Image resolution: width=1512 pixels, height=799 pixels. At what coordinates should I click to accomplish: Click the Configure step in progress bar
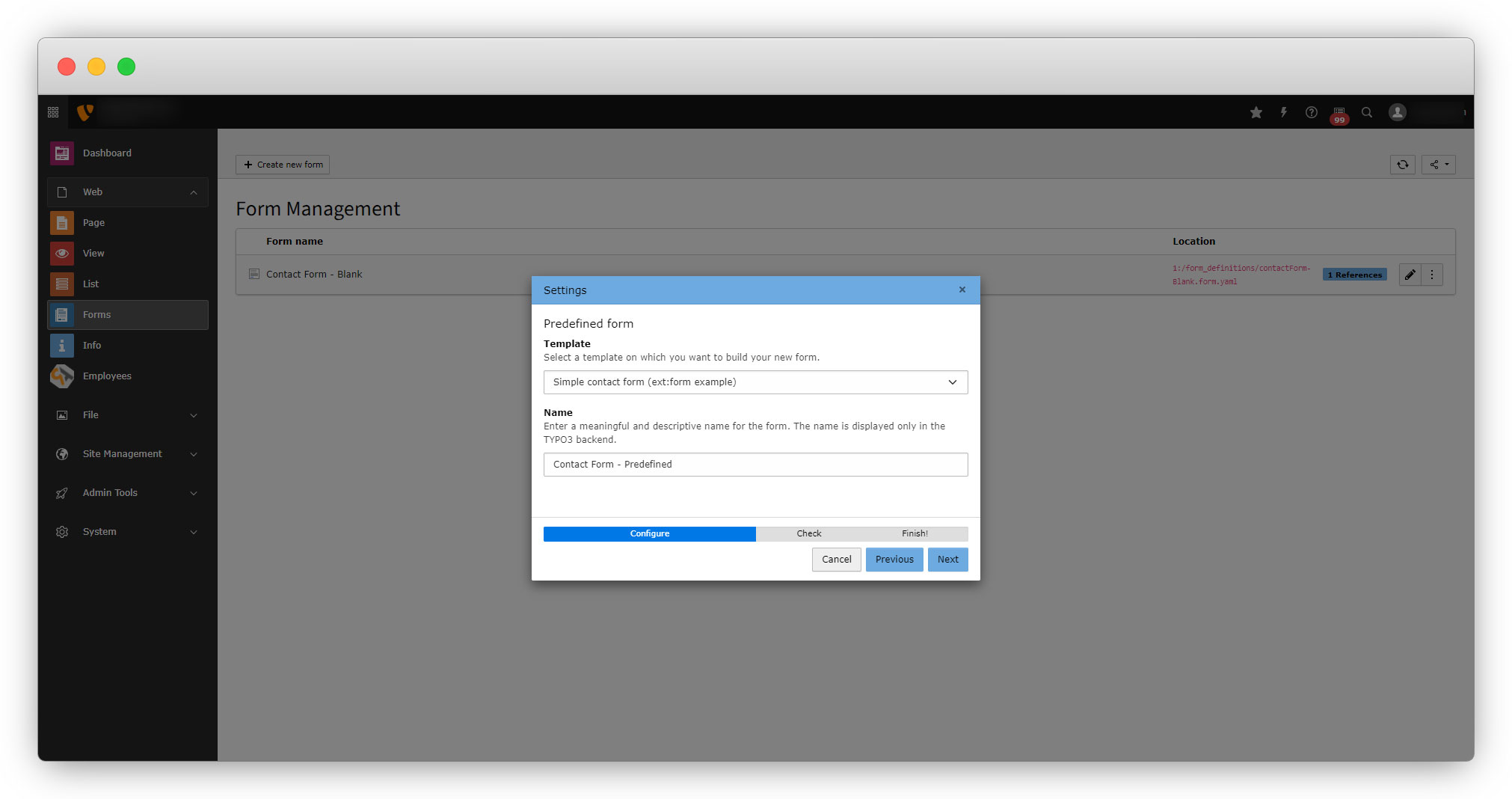tap(649, 534)
